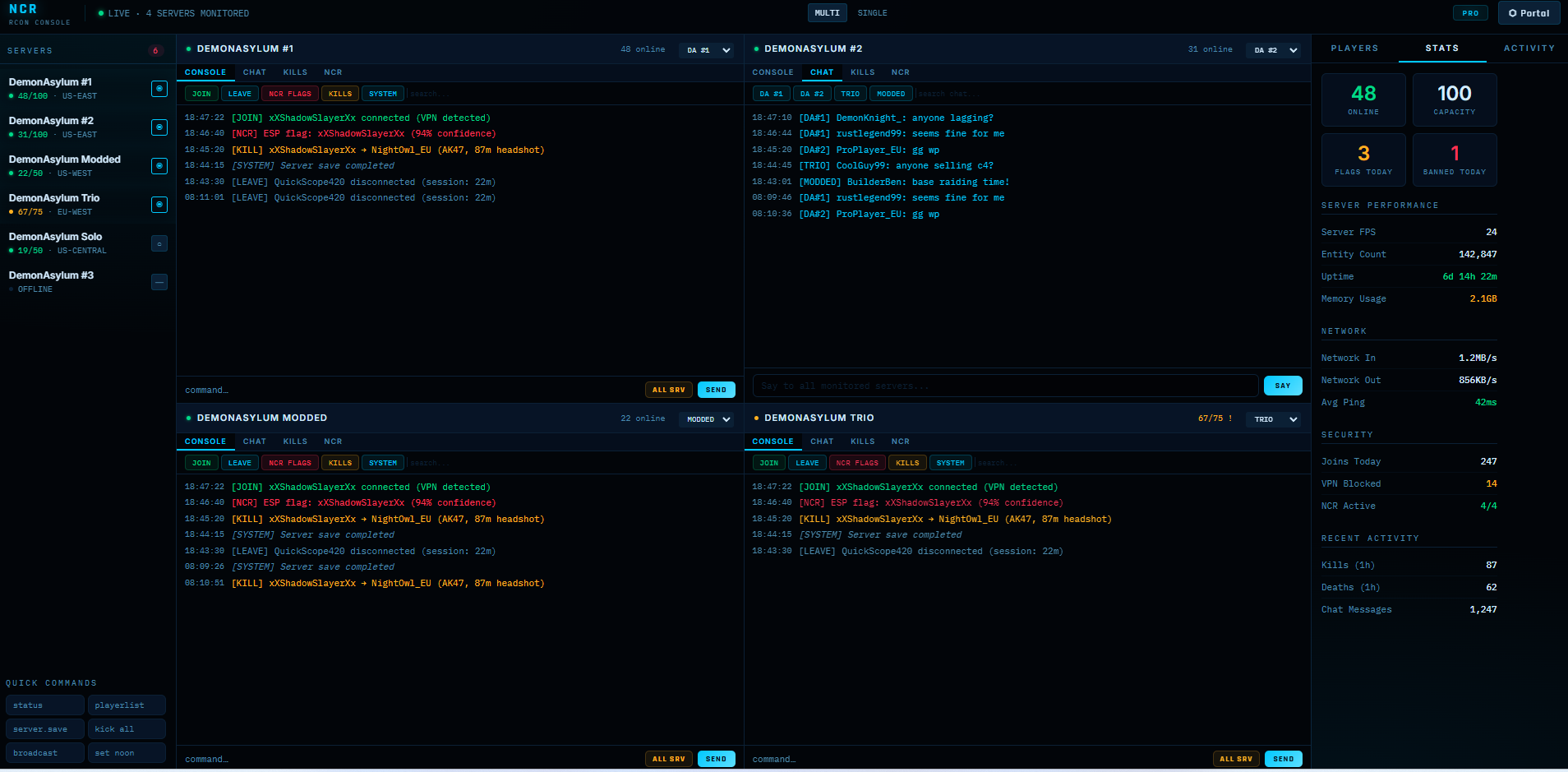
Task: Open the DA #1 server selector dropdown
Action: pyautogui.click(x=707, y=50)
